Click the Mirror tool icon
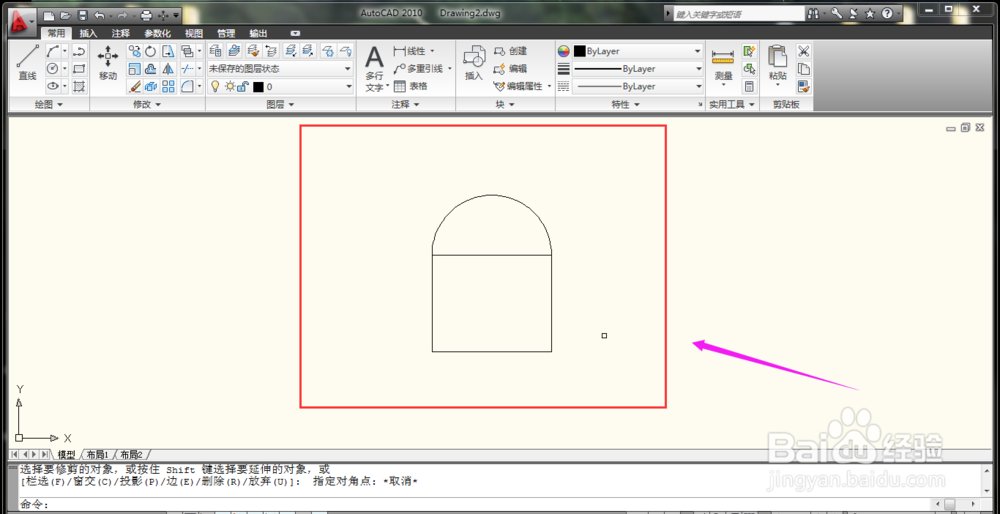 [168, 69]
